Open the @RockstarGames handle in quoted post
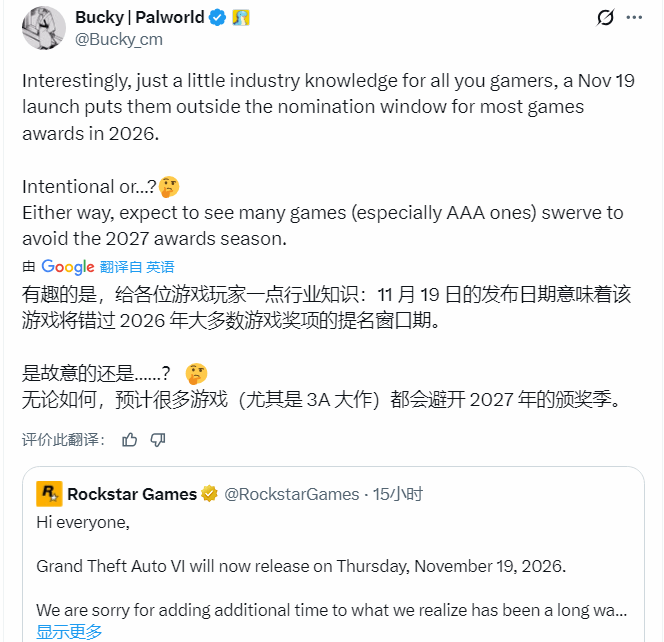 [x=291, y=494]
